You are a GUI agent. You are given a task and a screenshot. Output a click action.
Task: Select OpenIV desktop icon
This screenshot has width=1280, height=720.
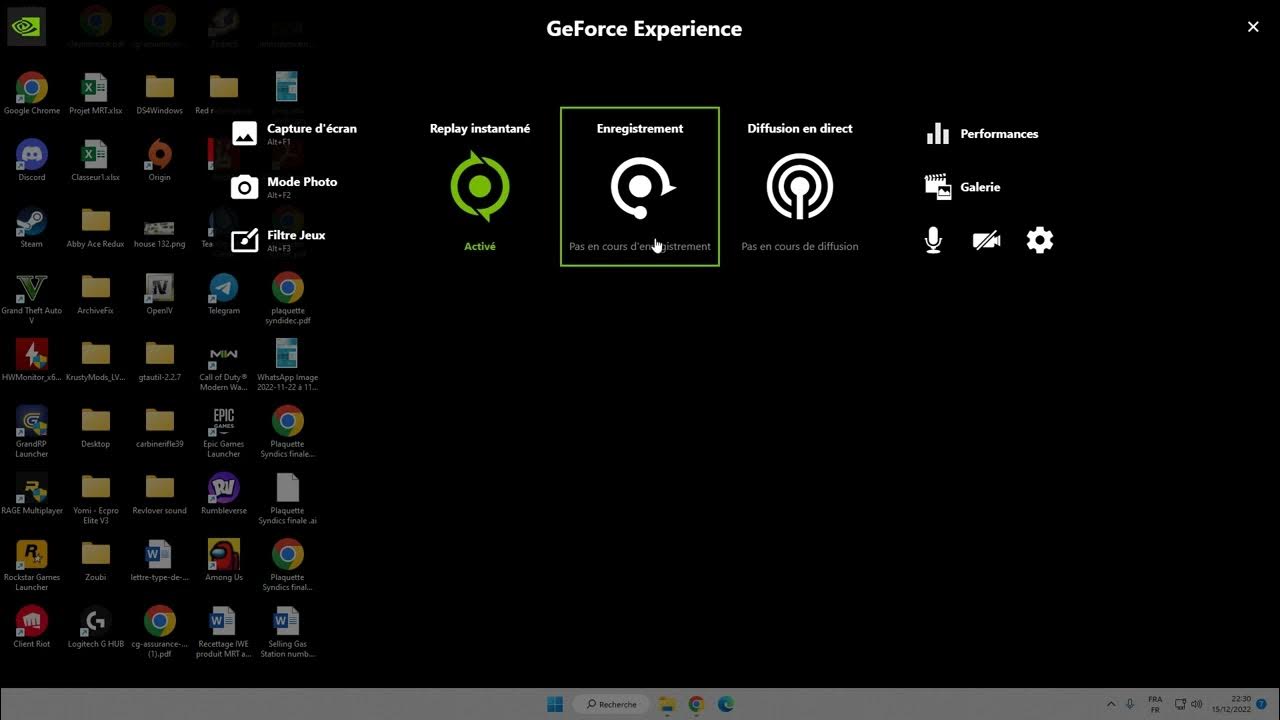(160, 294)
